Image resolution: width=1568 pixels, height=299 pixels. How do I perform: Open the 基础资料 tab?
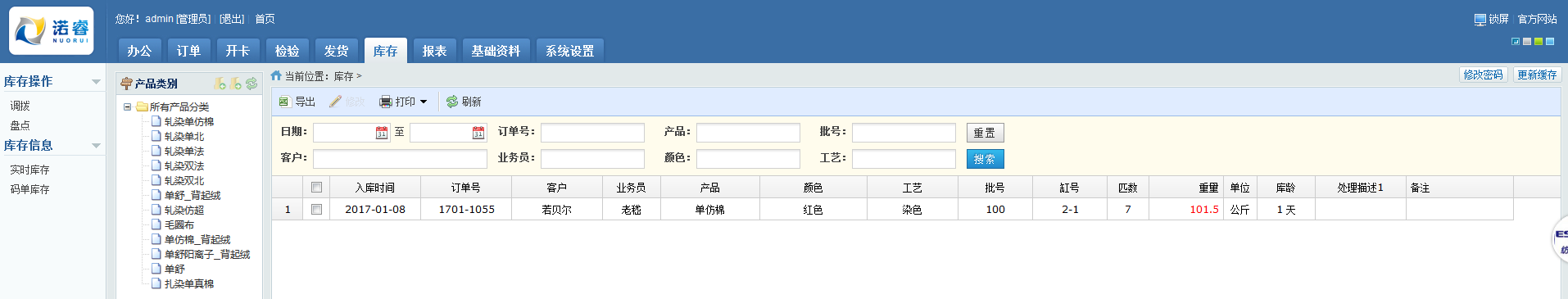(496, 51)
